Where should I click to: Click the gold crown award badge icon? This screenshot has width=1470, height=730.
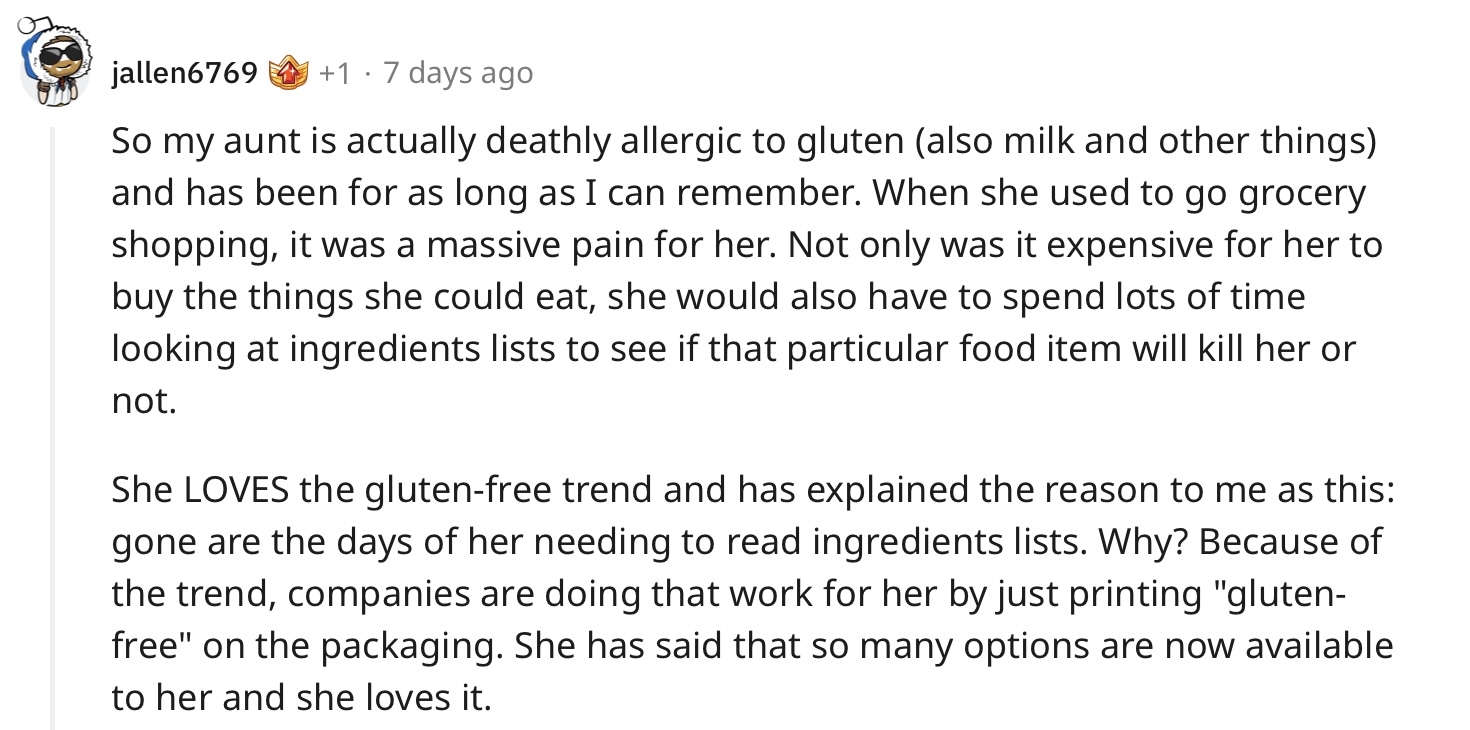point(288,73)
